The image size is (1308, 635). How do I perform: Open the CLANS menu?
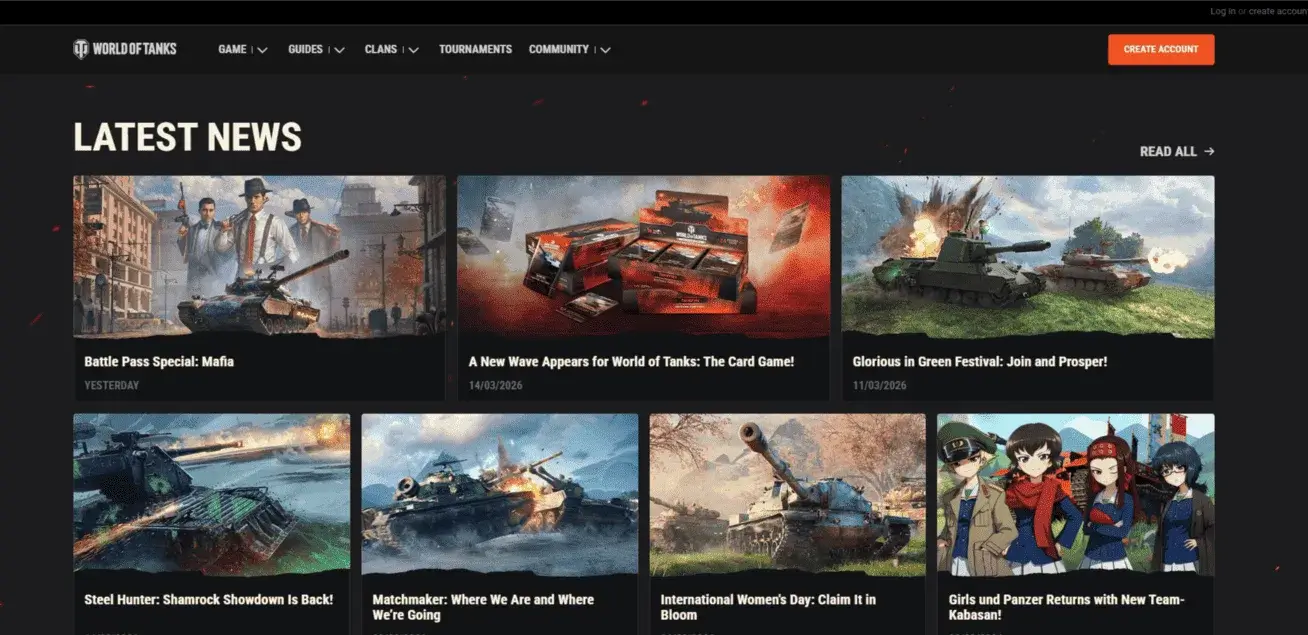click(x=381, y=49)
